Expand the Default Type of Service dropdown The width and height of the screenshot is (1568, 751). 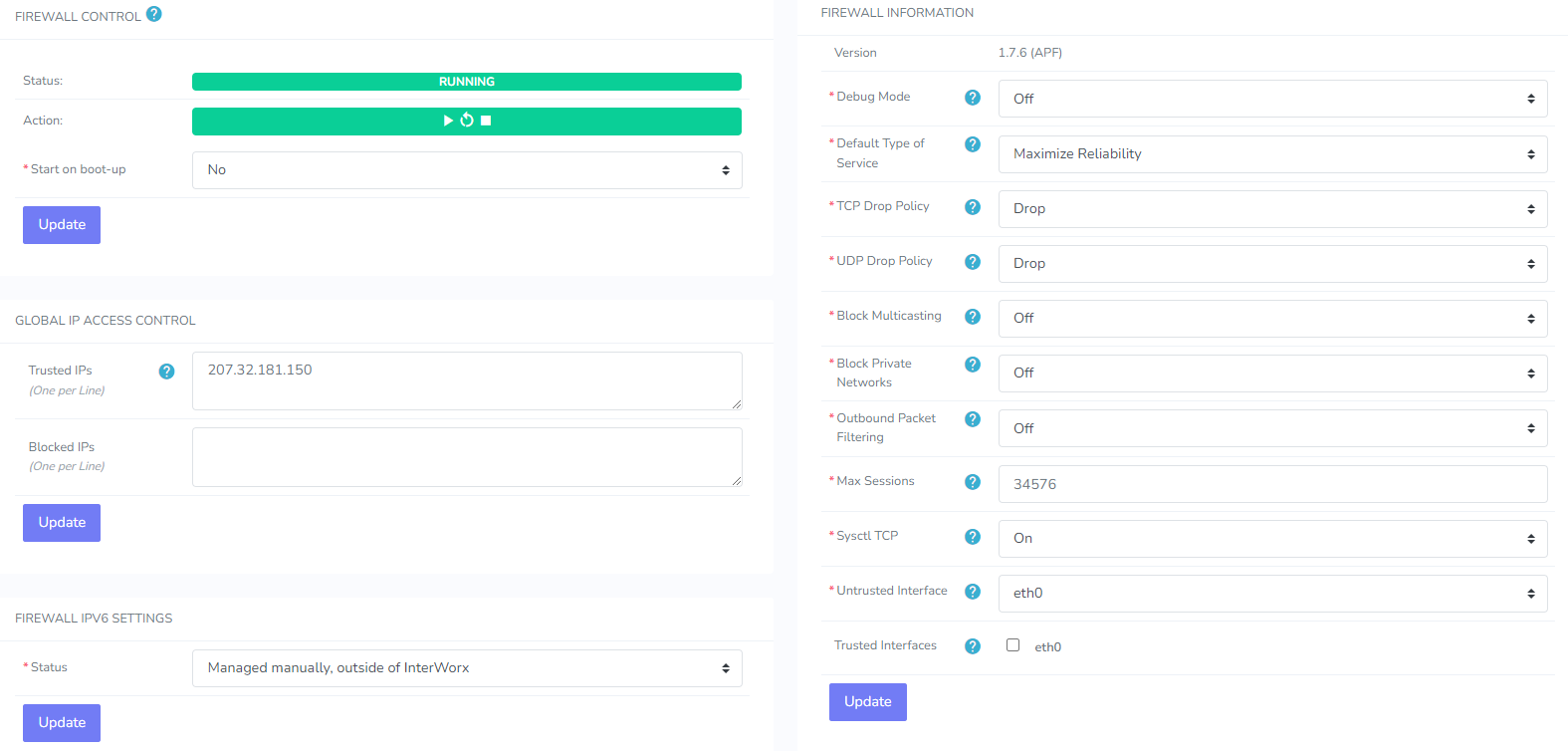(1272, 154)
